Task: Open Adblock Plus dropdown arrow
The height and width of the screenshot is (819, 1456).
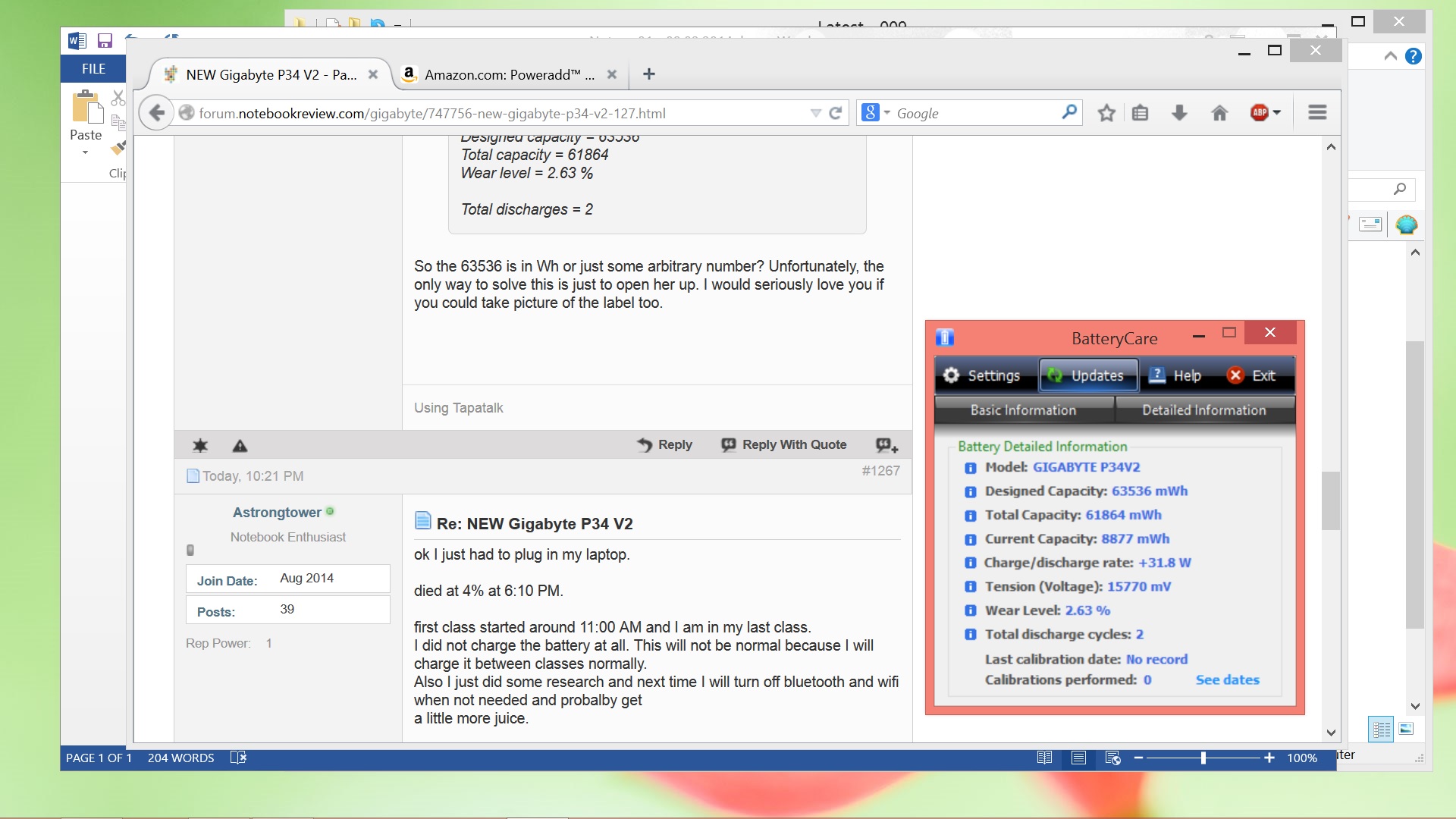Action: click(x=1277, y=113)
